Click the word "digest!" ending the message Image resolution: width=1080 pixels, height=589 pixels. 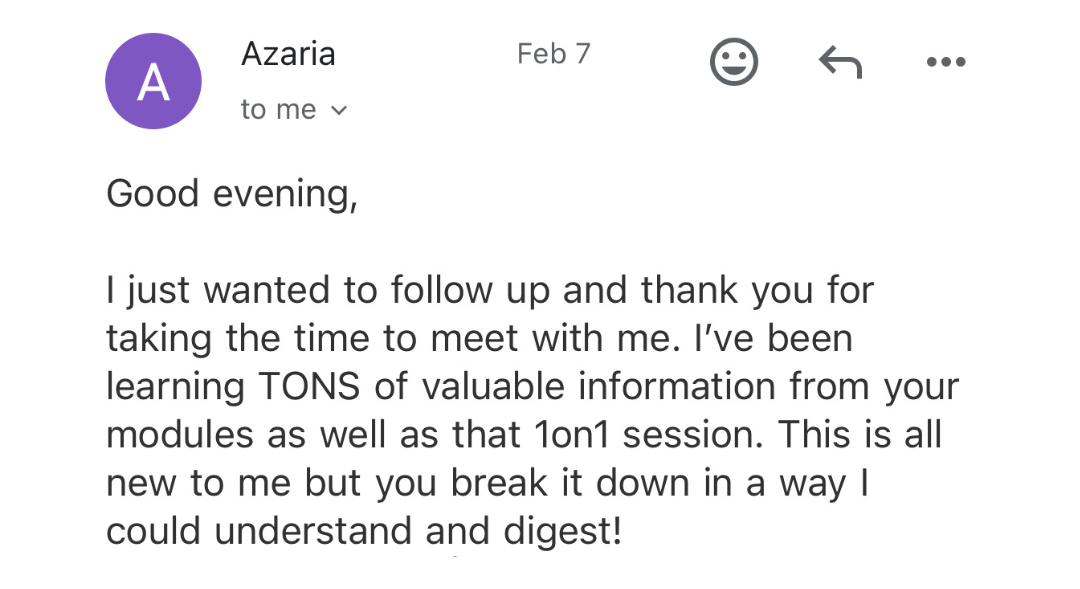coord(563,532)
